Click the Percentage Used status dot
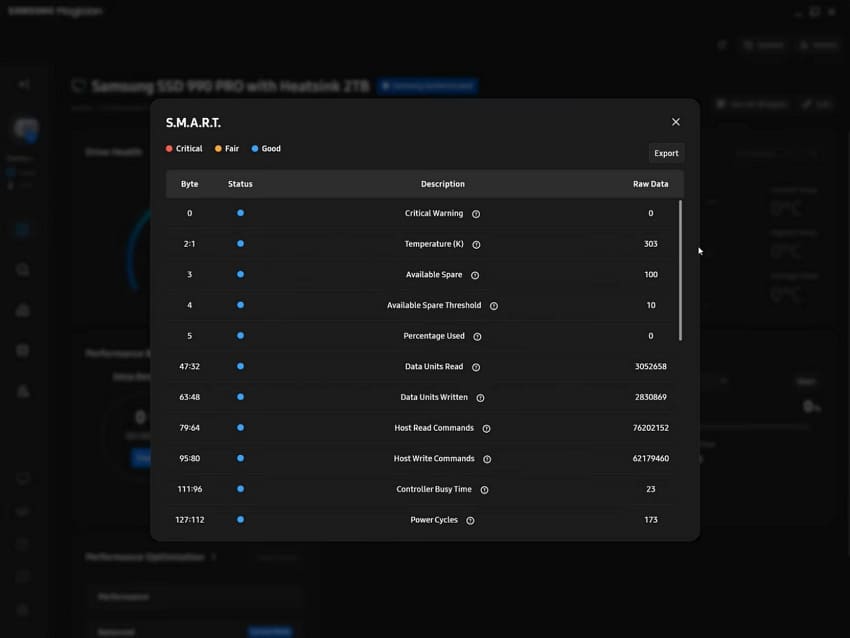 click(240, 336)
